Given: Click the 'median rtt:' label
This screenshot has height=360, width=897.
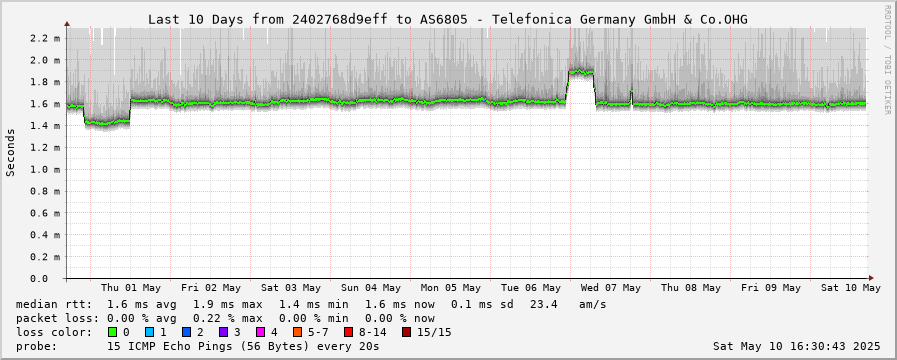Looking at the screenshot, I should click(53, 304).
